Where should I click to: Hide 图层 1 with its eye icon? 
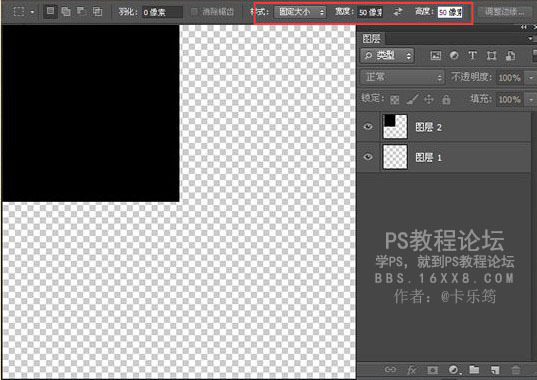[368, 157]
